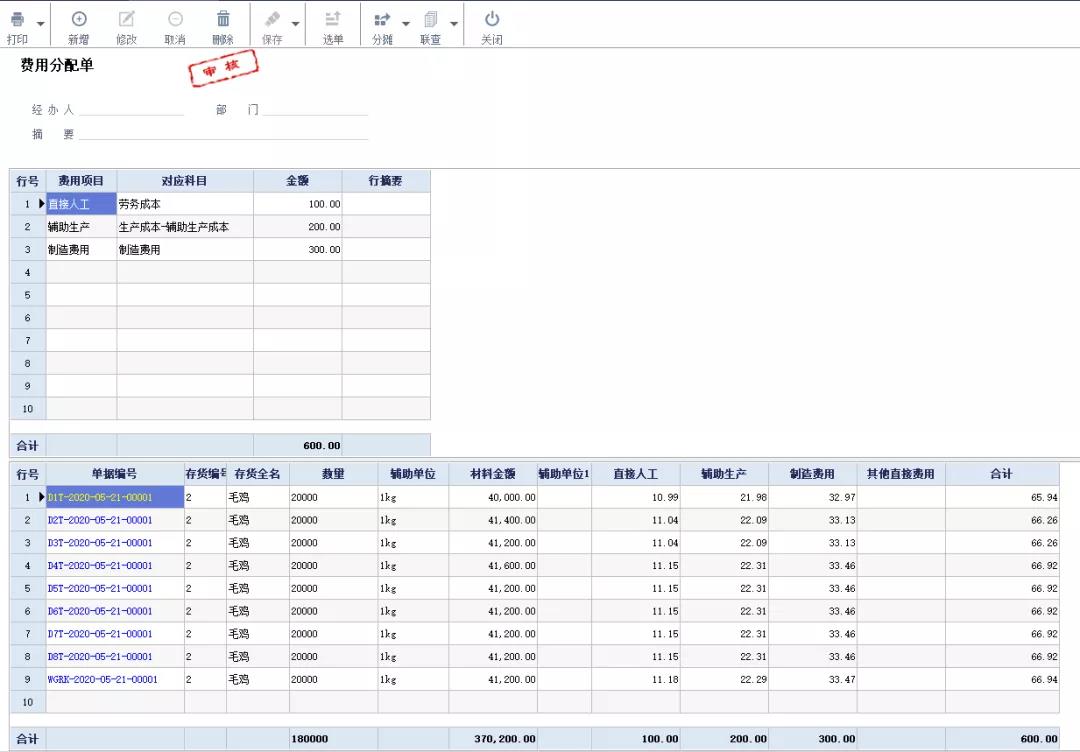Click the 打印 (Print) toolbar icon
This screenshot has height=752, width=1080.
(x=17, y=20)
